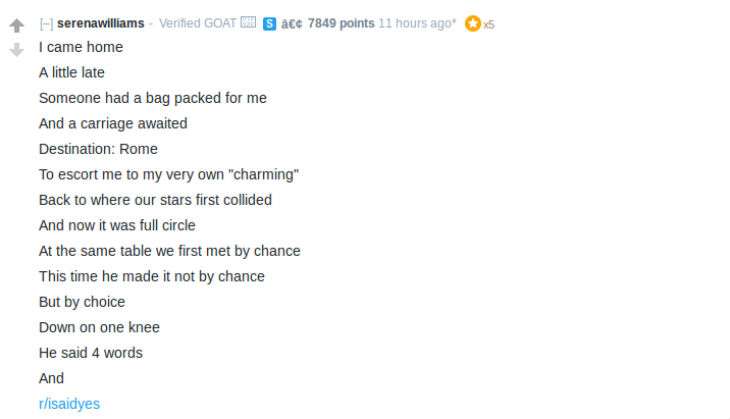
Task: Click the "And a carriage awaited" line
Action: point(113,123)
